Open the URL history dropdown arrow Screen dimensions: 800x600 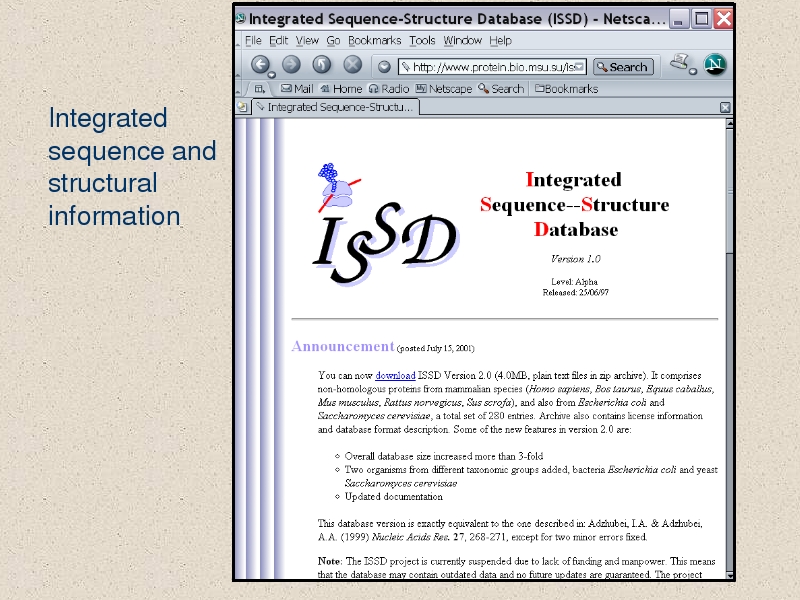[x=580, y=67]
